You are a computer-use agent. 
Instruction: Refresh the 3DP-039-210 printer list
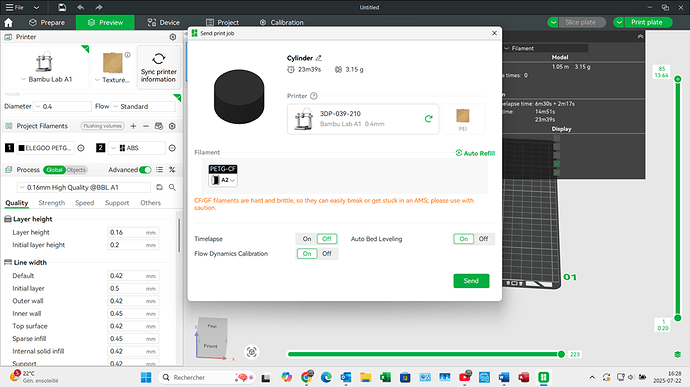[x=428, y=118]
